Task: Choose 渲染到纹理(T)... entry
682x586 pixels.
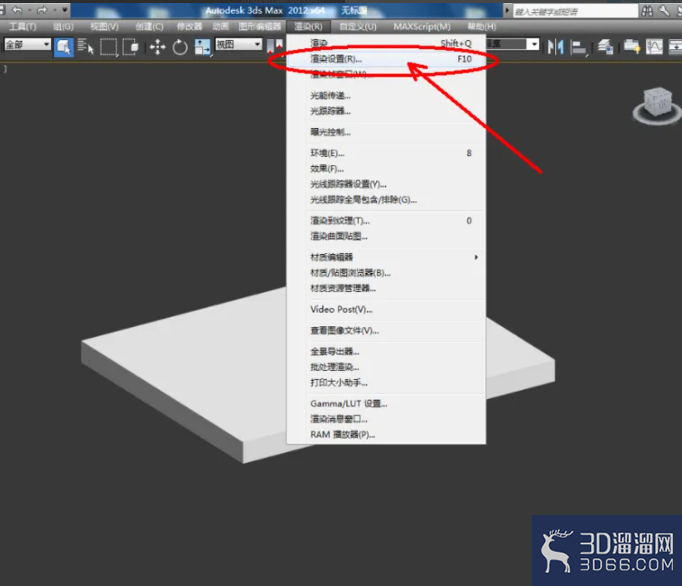Action: coord(386,221)
